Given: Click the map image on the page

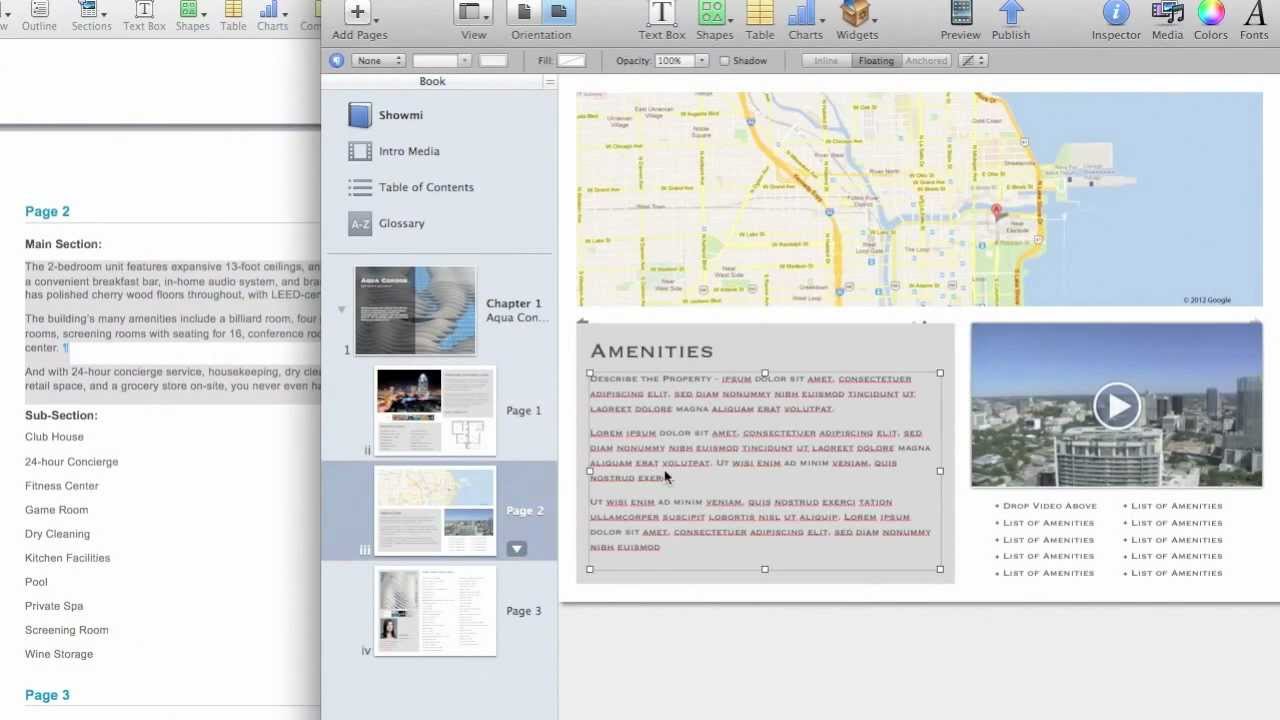Looking at the screenshot, I should [919, 199].
